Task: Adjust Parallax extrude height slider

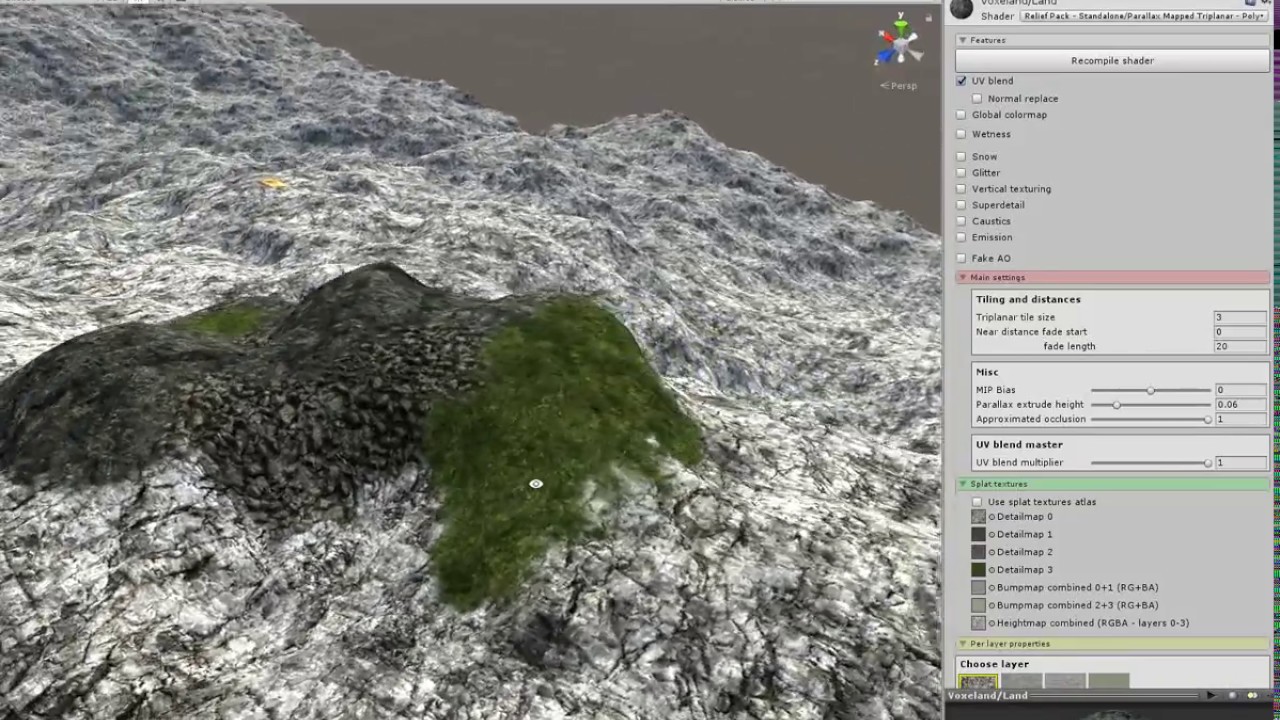Action: [1150, 405]
